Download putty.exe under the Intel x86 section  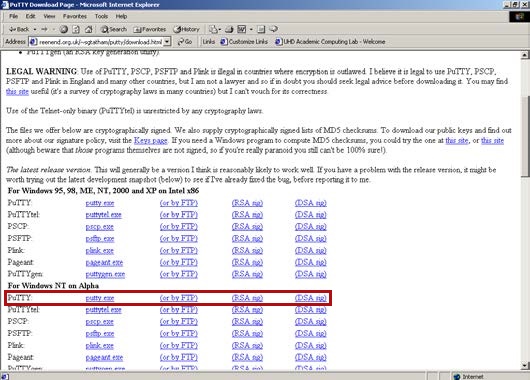point(100,203)
